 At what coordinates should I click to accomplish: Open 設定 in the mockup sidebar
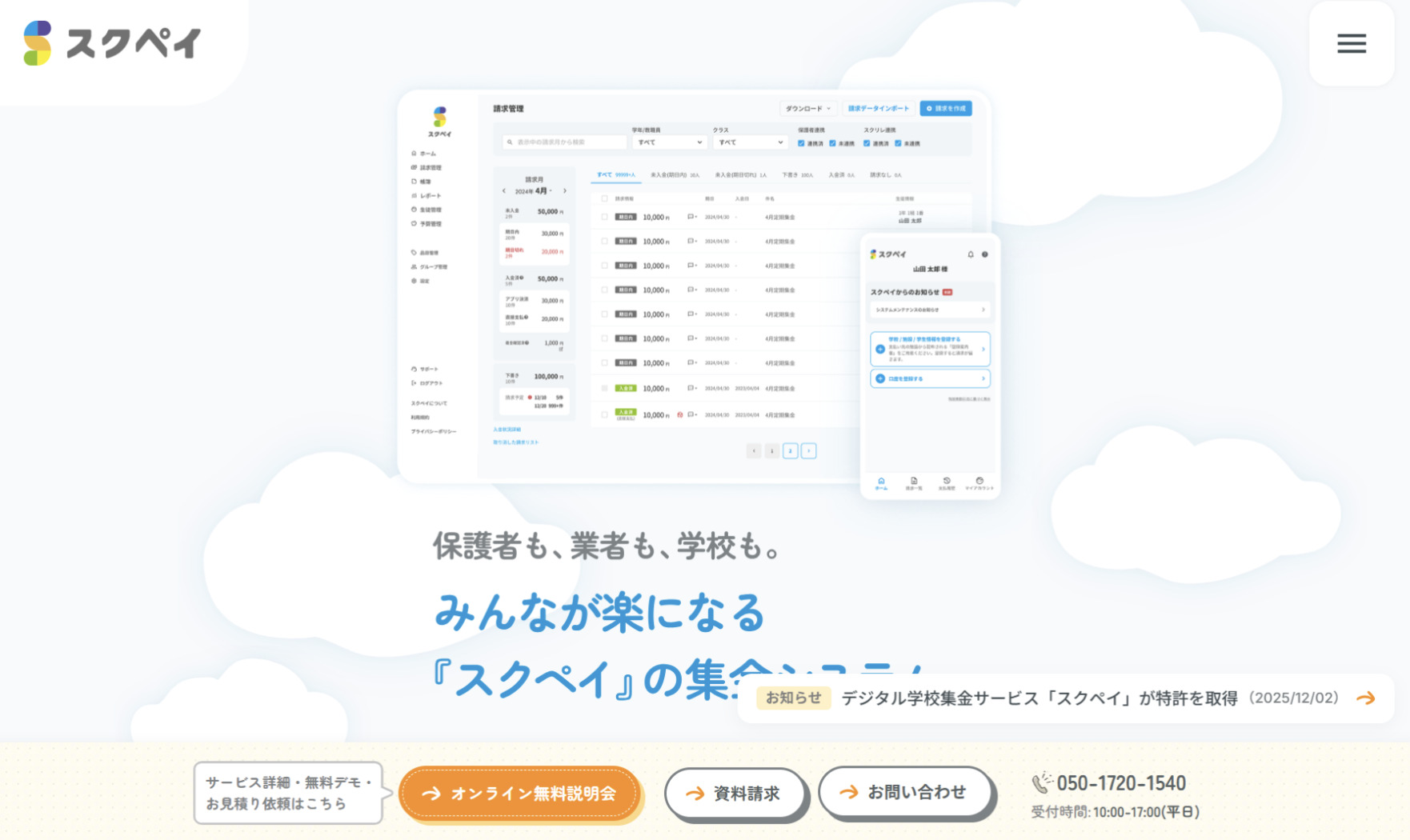point(421,281)
